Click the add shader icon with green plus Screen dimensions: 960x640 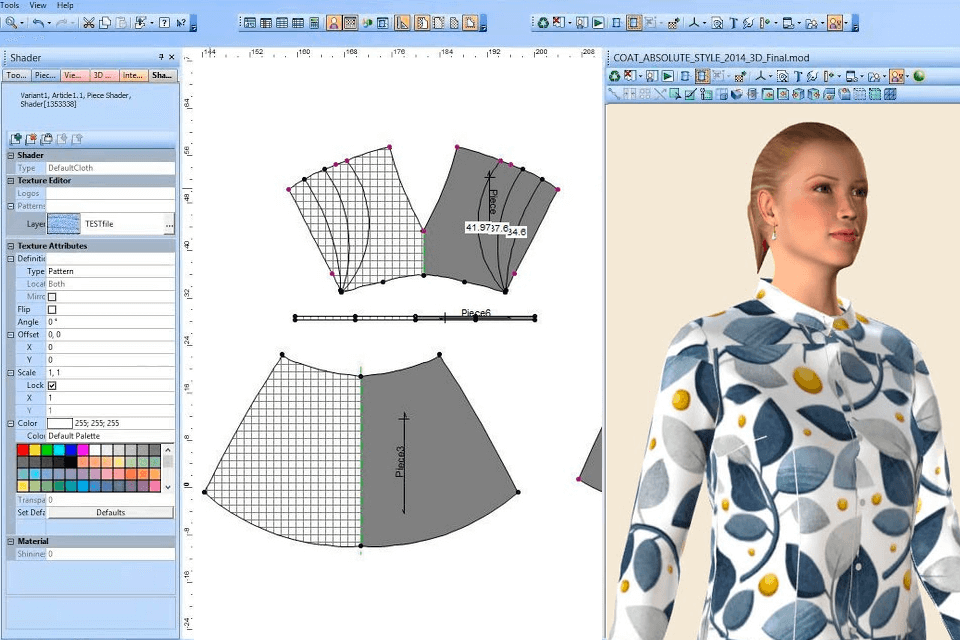(x=16, y=138)
